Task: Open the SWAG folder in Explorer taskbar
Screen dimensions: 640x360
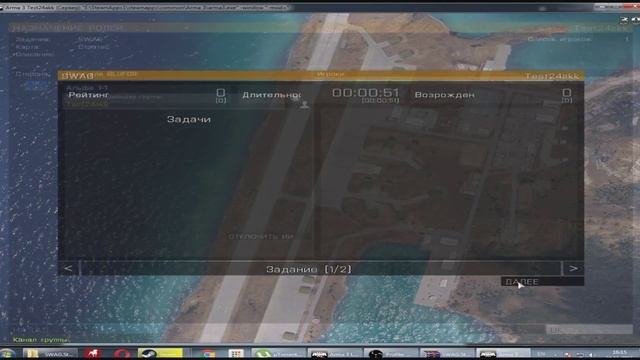Action: point(50,354)
